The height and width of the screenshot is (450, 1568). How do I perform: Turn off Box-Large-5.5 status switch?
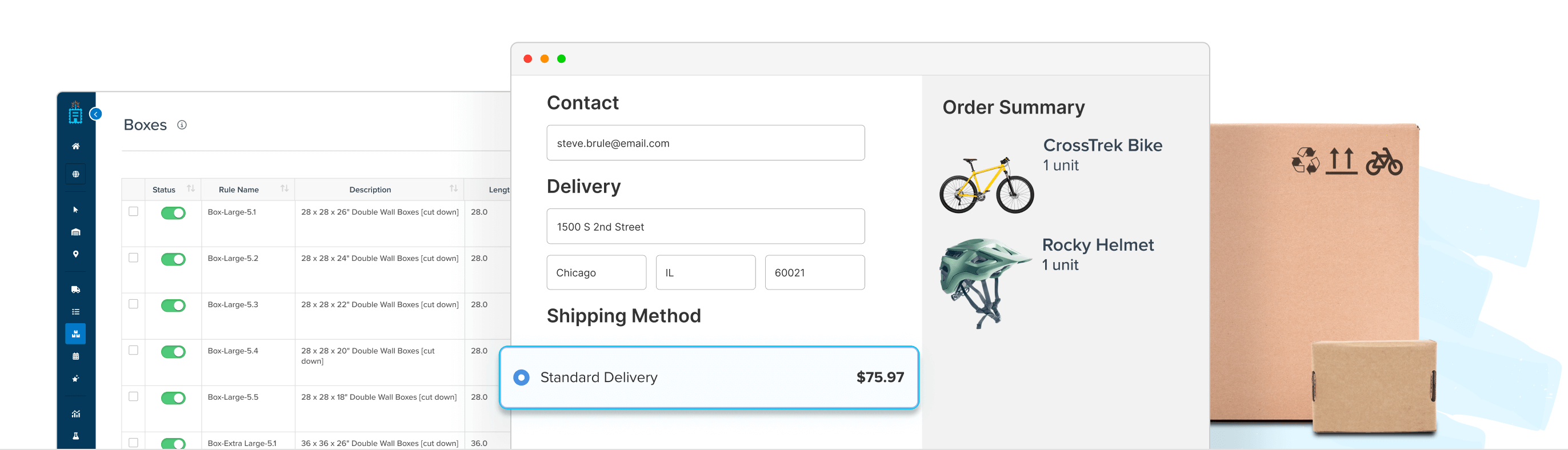click(174, 397)
